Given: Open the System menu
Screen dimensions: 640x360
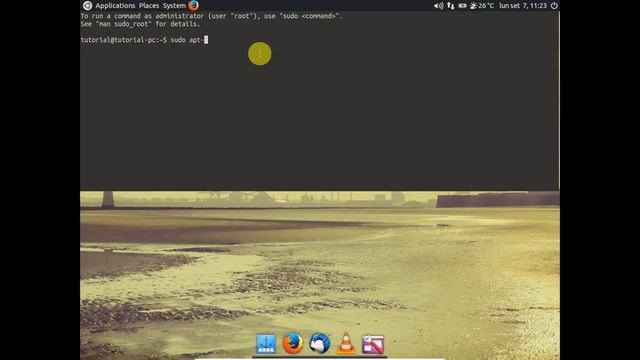Looking at the screenshot, I should (174, 6).
